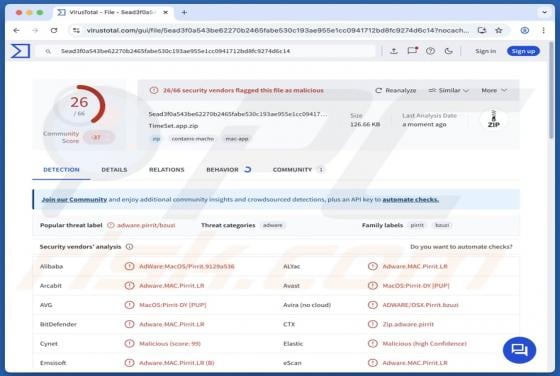Screen dimensions: 560x376
Task: Open the browser profile icon
Action: coord(525,31)
